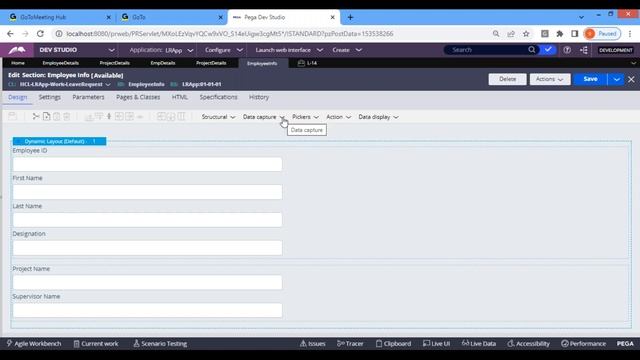640x360 pixels.
Task: Open the help question mark icon
Action: click(x=567, y=50)
